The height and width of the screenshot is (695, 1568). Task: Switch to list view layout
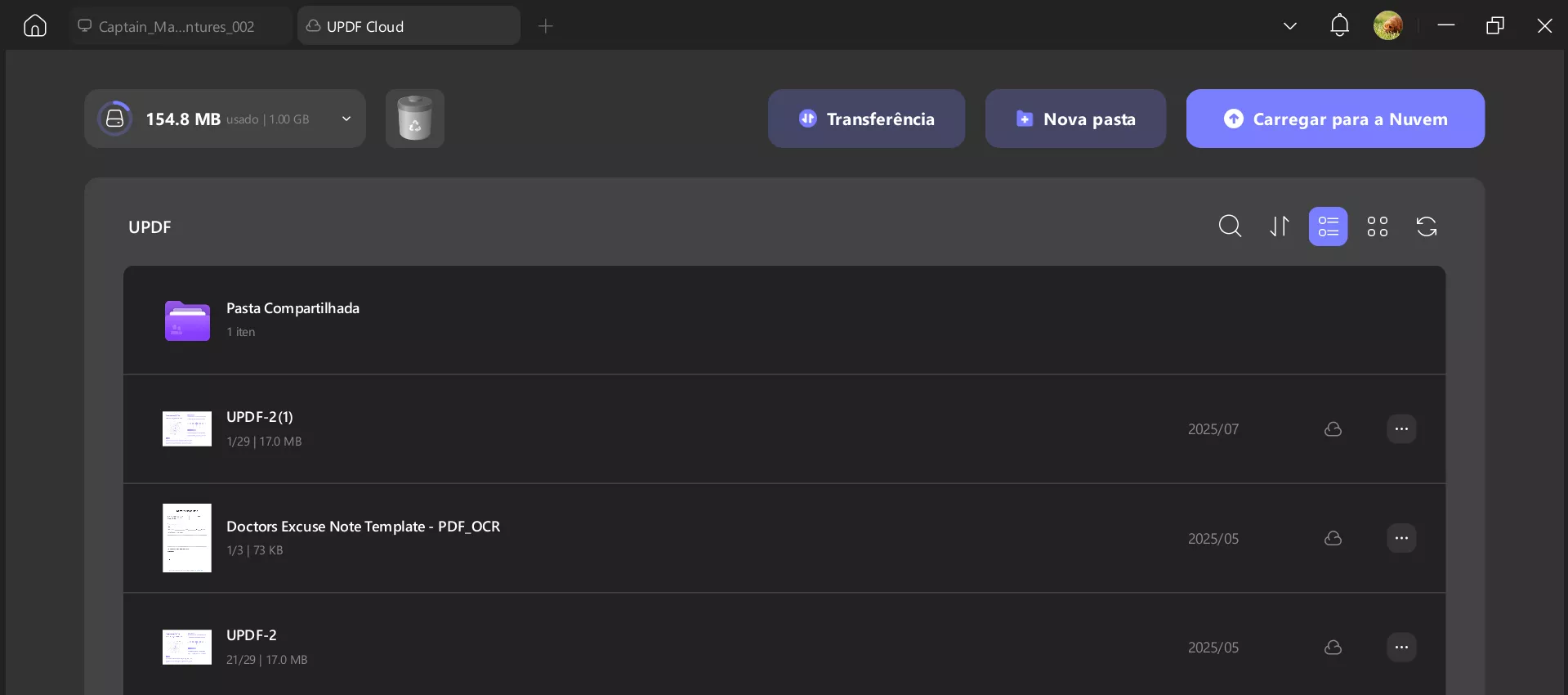tap(1329, 226)
